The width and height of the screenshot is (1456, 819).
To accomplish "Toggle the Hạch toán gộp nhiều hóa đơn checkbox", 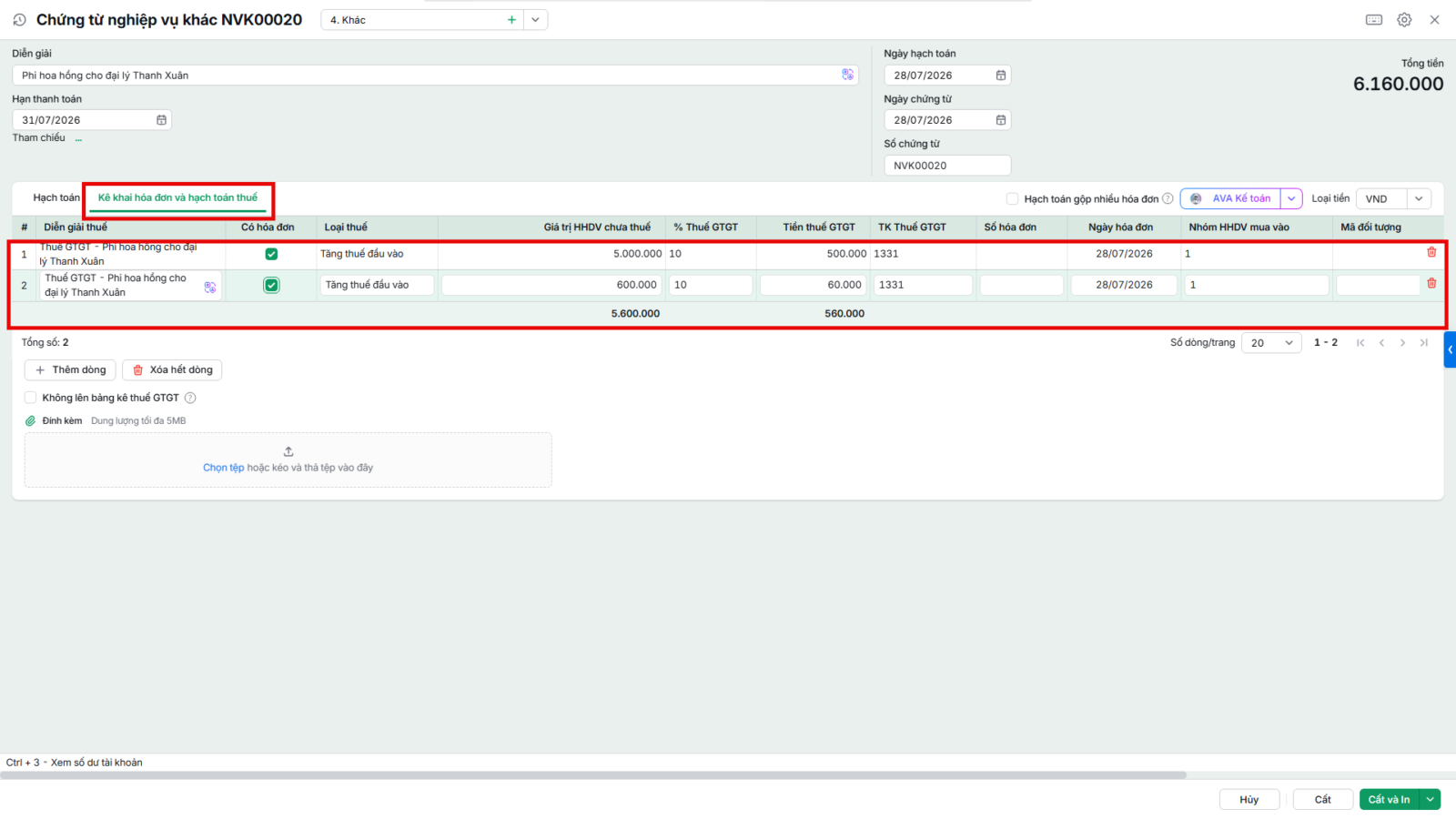I will tap(1012, 198).
